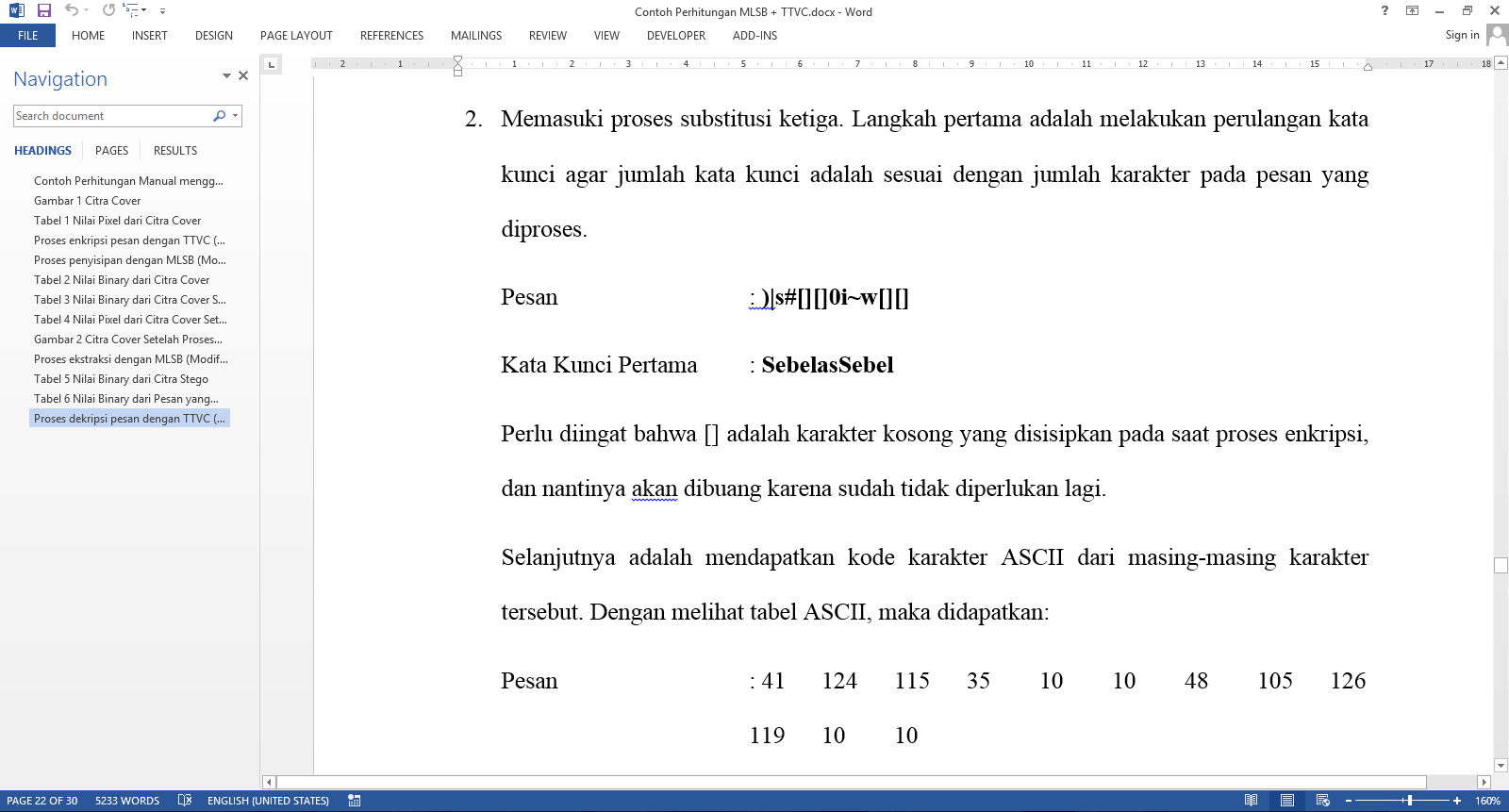Viewport: 1509px width, 812px height.
Task: Expand the Navigation pane task options arrow
Action: 226,76
